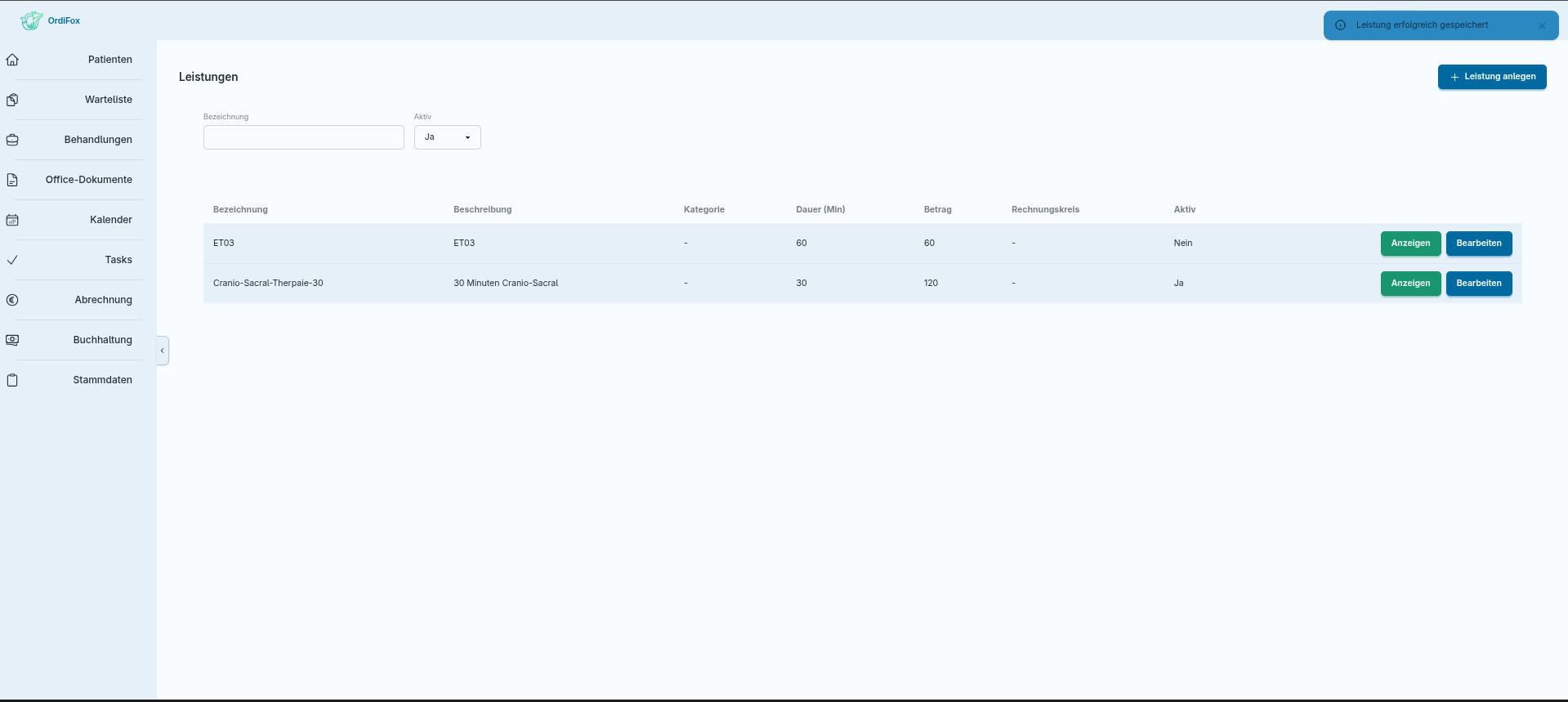Select the Abrechnung euro icon
This screenshot has width=1568, height=702.
tap(12, 300)
